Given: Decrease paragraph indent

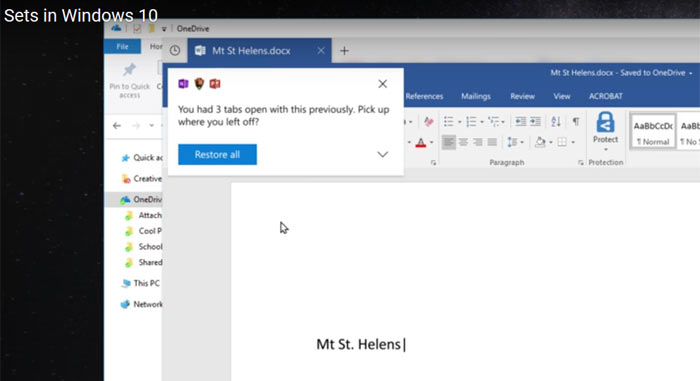Looking at the screenshot, I should pos(521,121).
